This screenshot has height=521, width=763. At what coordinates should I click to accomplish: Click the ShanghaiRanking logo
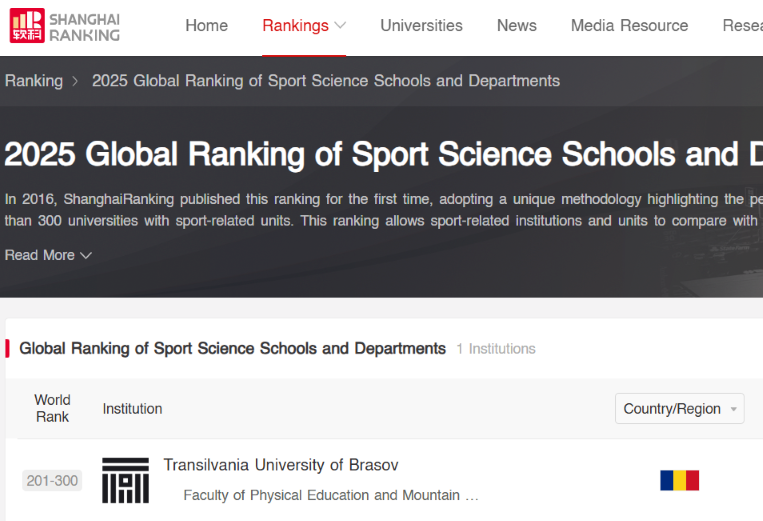click(x=66, y=26)
